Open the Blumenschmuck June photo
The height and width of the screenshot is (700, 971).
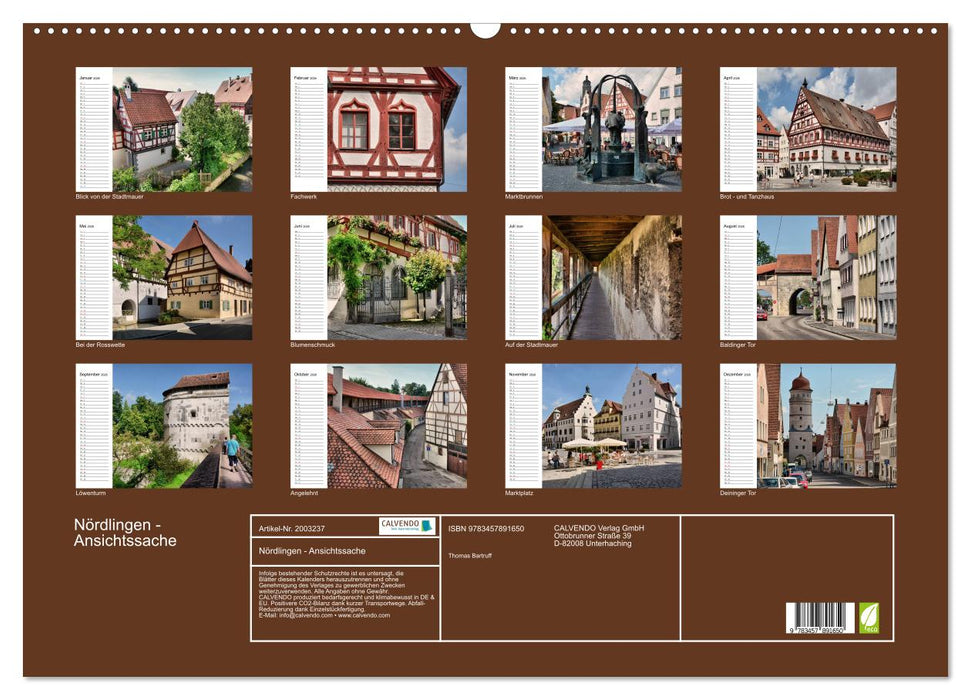click(399, 280)
